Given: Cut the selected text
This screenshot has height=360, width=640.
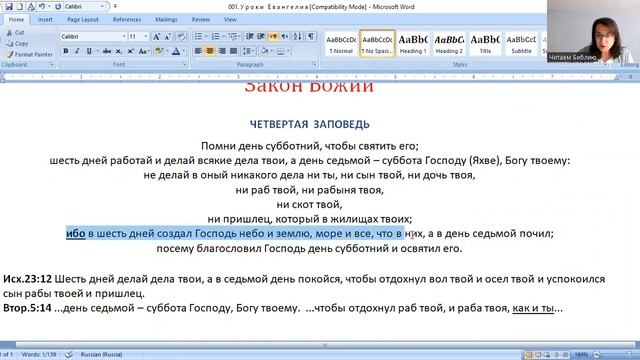Looking at the screenshot, I should tap(16, 32).
